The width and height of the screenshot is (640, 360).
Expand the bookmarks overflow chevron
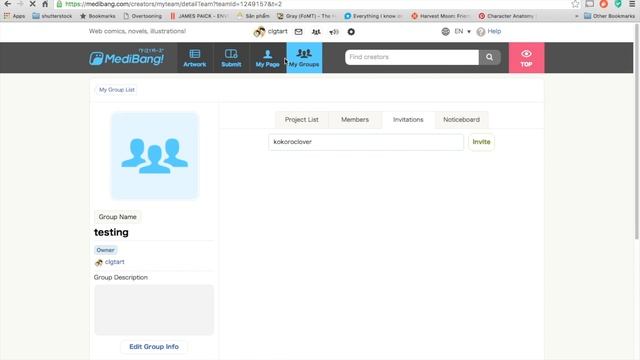[x=576, y=16]
